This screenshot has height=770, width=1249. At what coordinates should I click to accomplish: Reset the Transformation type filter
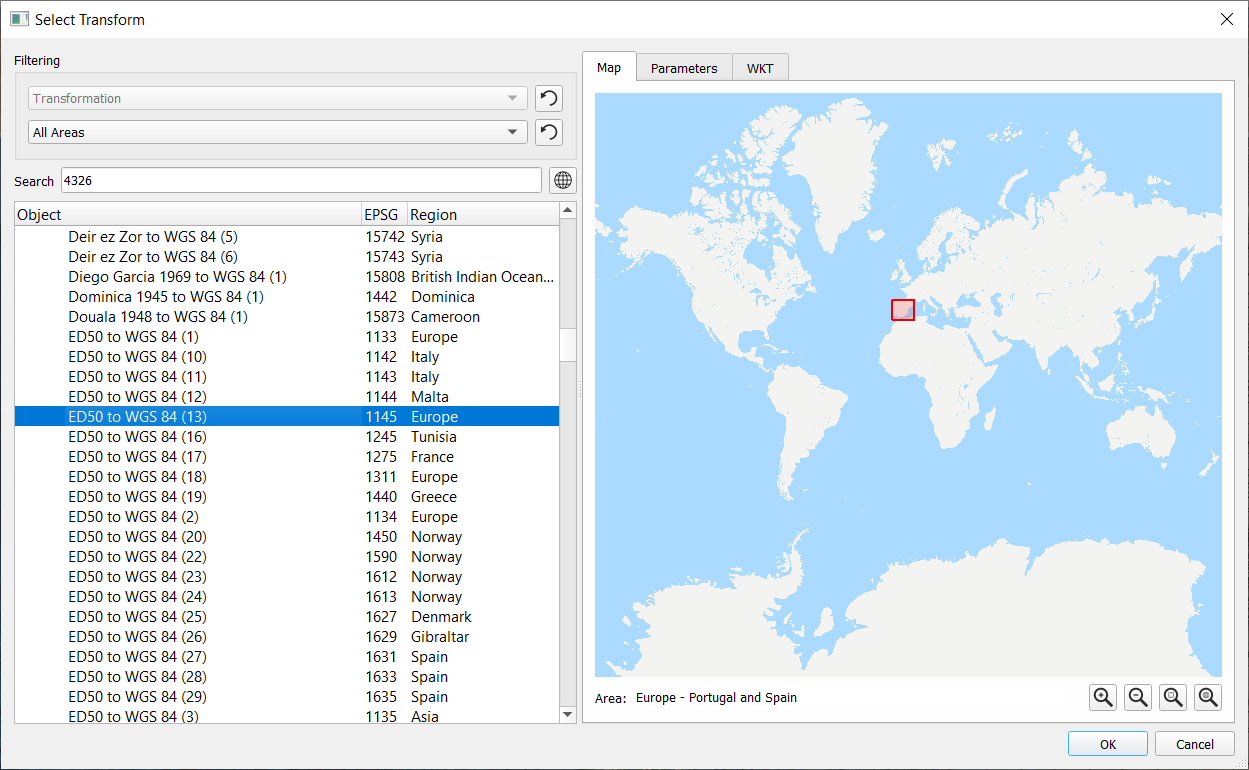(548, 98)
